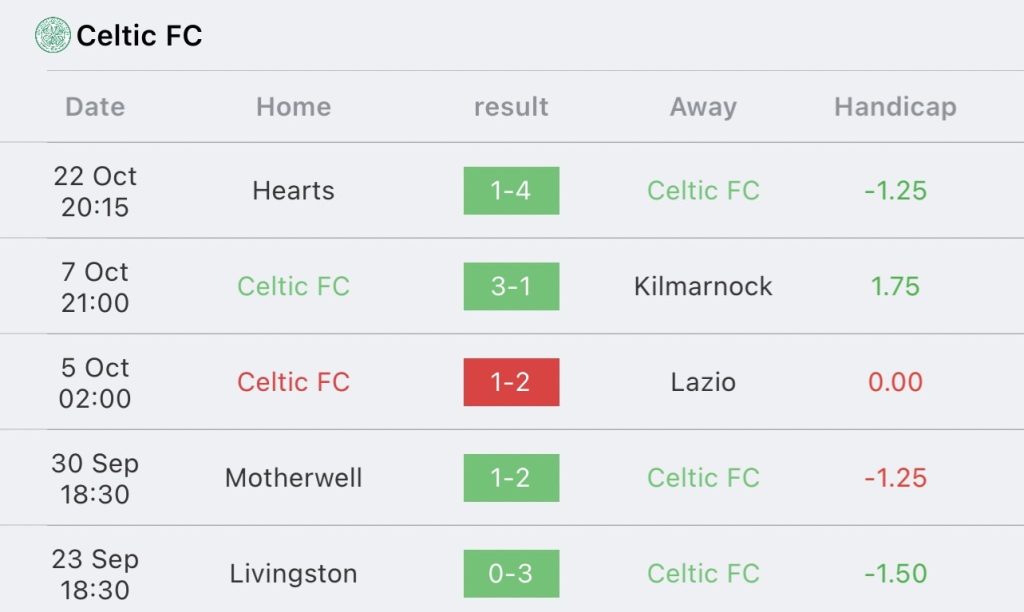Viewport: 1024px width, 612px height.
Task: Open the Hearts team link
Action: [x=293, y=191]
